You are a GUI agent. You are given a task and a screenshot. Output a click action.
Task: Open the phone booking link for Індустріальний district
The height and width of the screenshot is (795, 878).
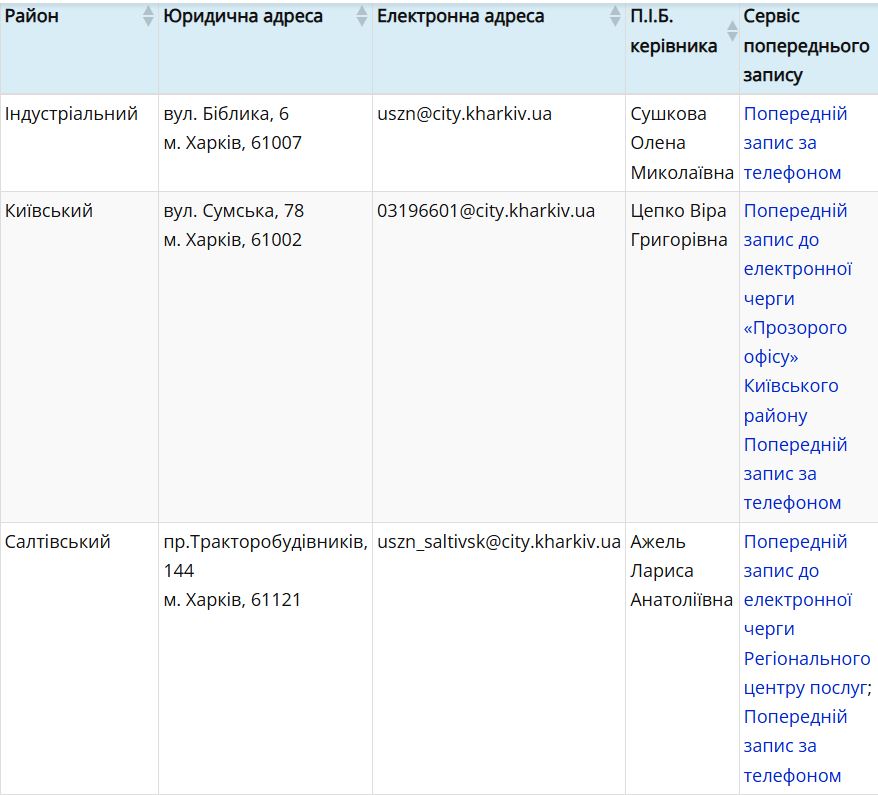[794, 143]
